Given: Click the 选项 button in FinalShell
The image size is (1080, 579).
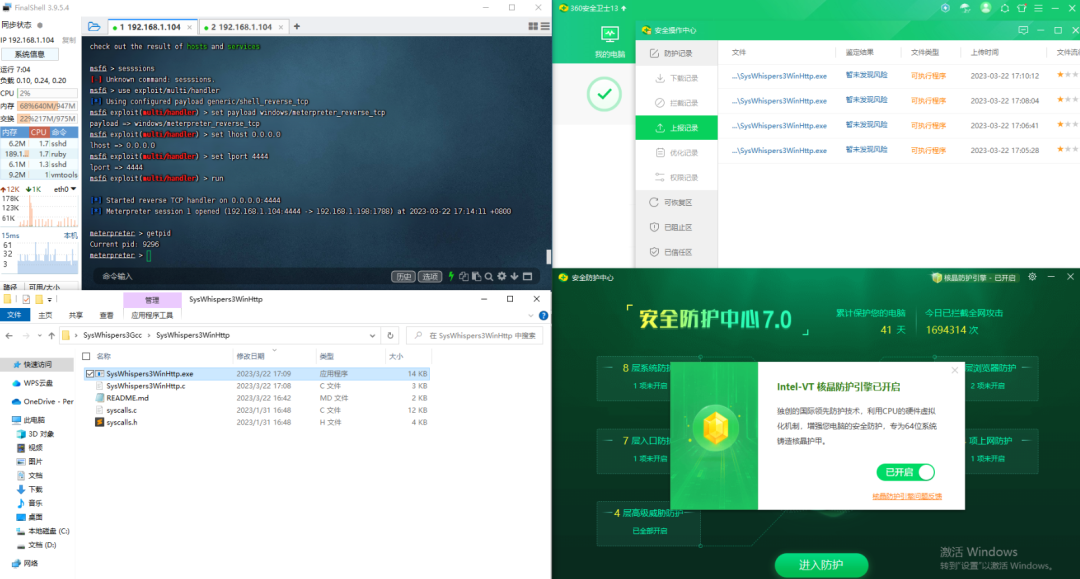Looking at the screenshot, I should (430, 276).
